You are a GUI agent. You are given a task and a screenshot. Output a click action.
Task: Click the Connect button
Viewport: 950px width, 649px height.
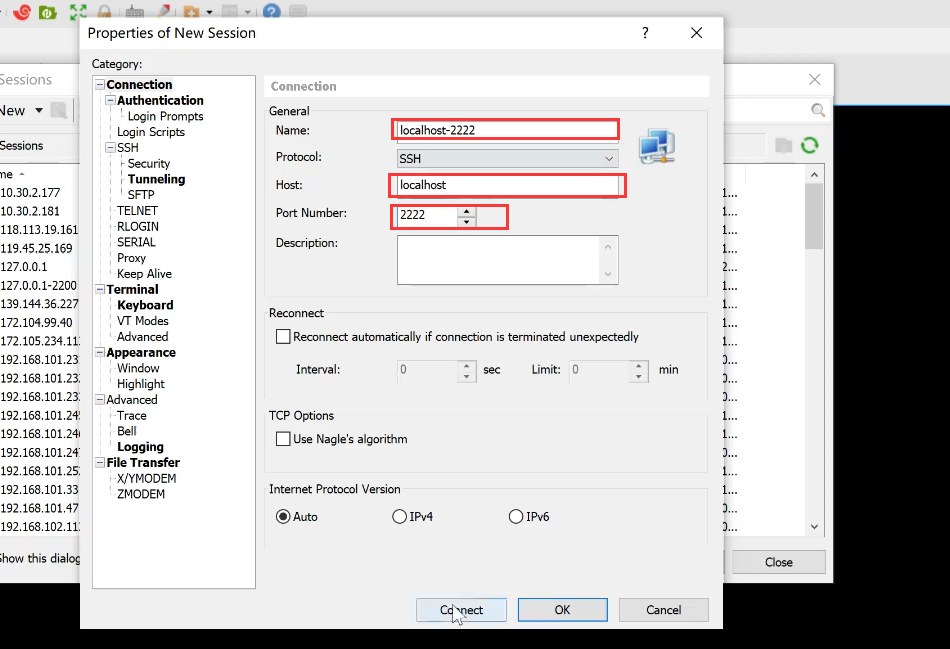pos(461,610)
